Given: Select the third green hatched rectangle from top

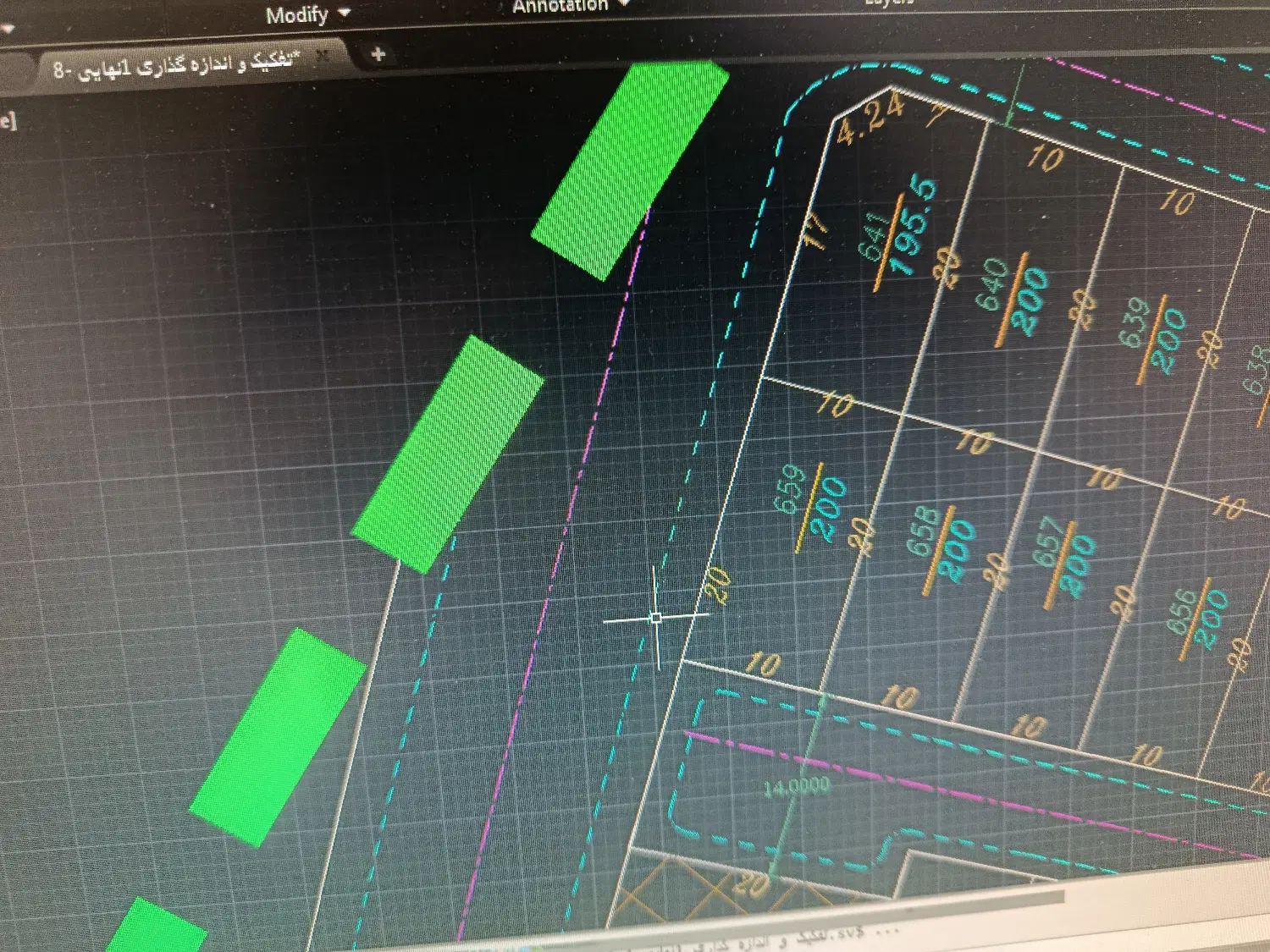Looking at the screenshot, I should tap(277, 737).
